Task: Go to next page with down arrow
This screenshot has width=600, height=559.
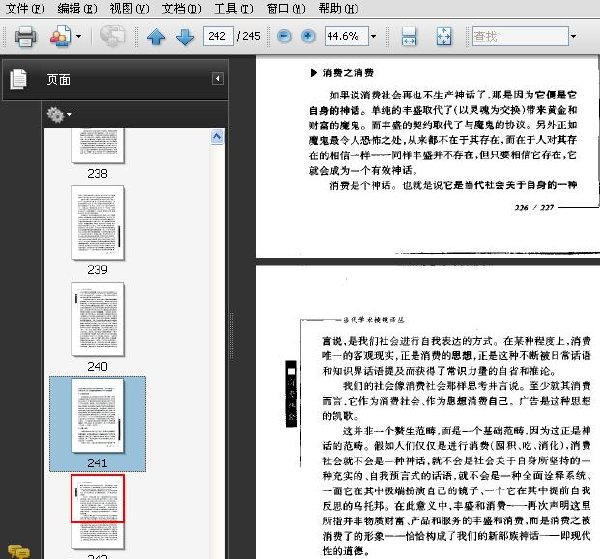Action: tap(185, 37)
